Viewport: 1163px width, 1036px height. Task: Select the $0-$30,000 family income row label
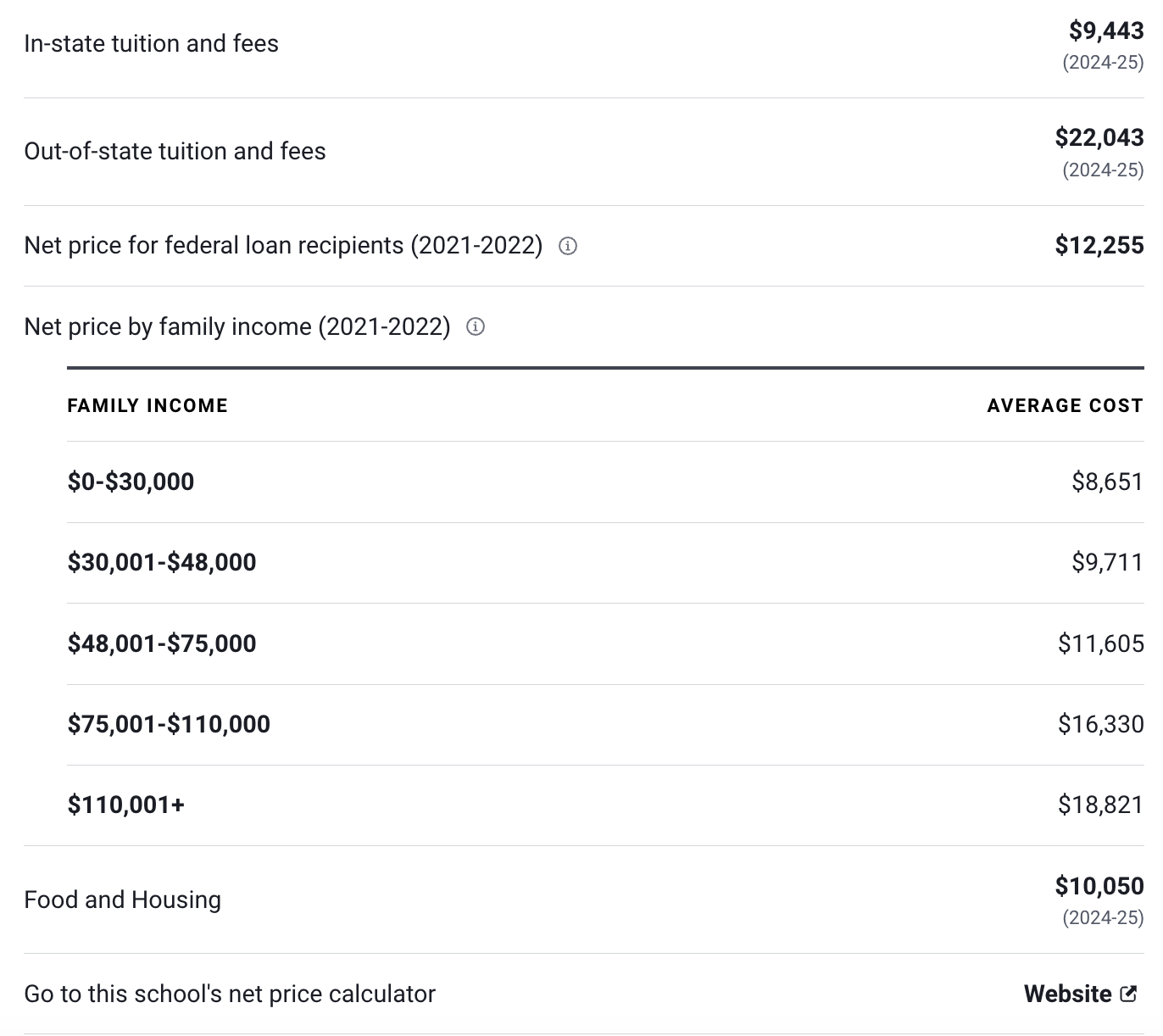pos(131,482)
